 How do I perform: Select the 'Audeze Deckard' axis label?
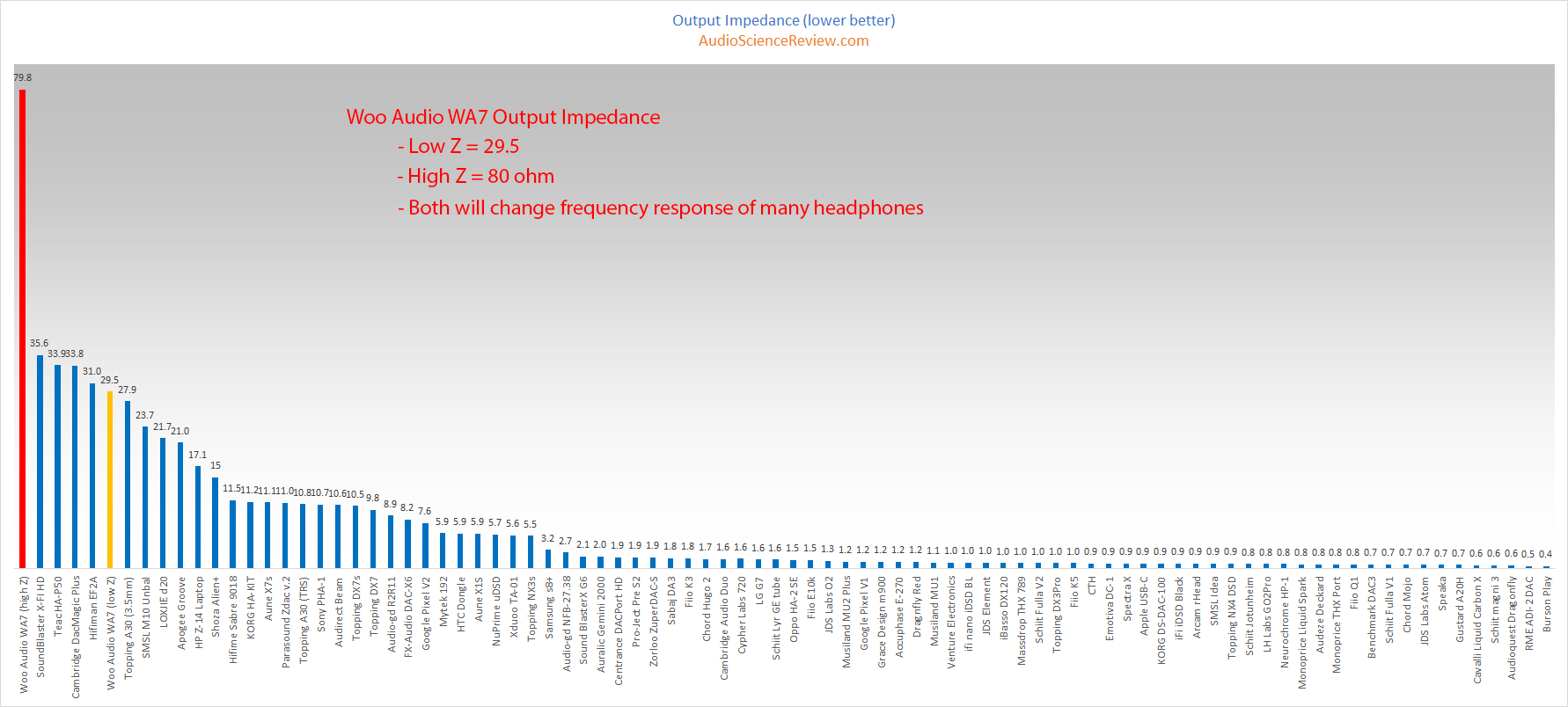[1320, 615]
